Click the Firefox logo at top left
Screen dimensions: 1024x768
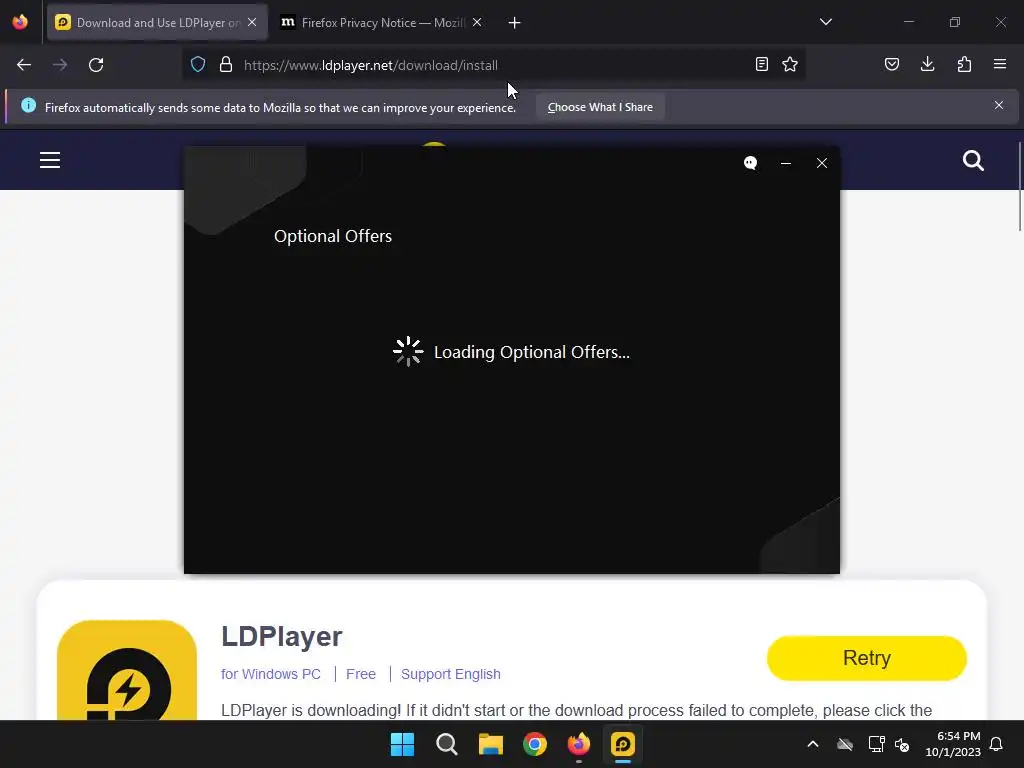[20, 22]
